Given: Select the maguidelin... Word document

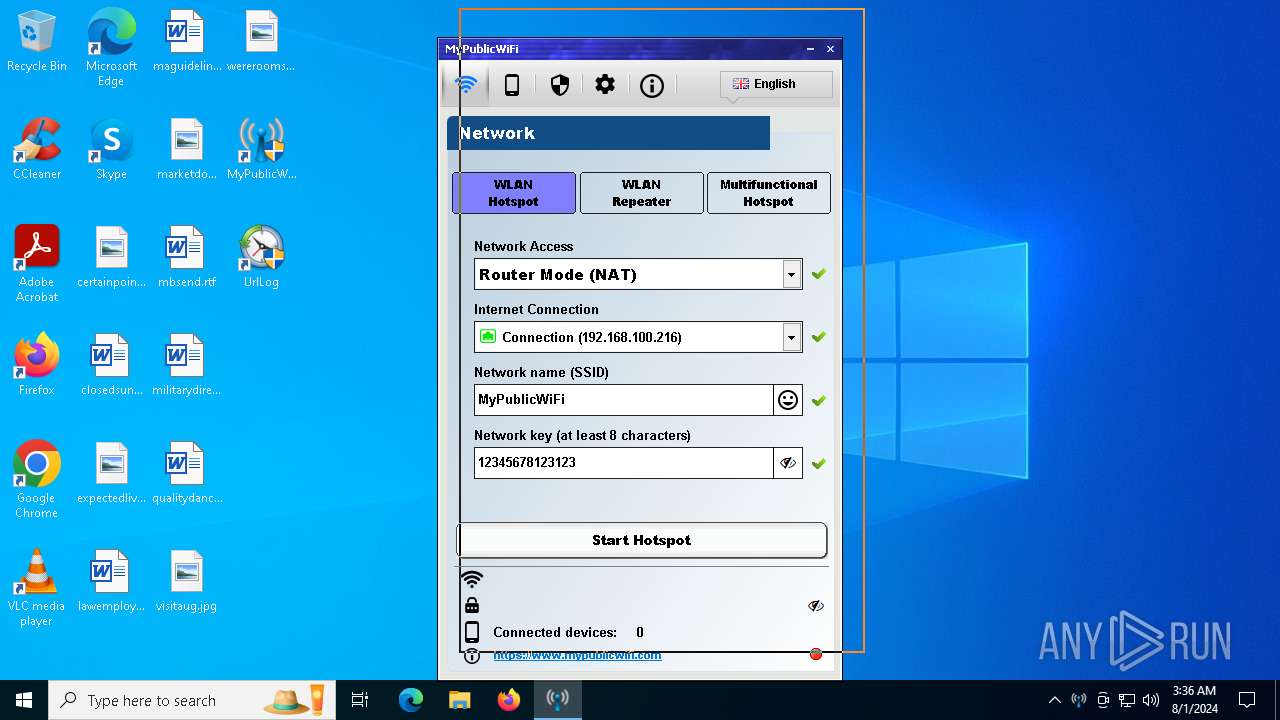Looking at the screenshot, I should click(x=187, y=42).
